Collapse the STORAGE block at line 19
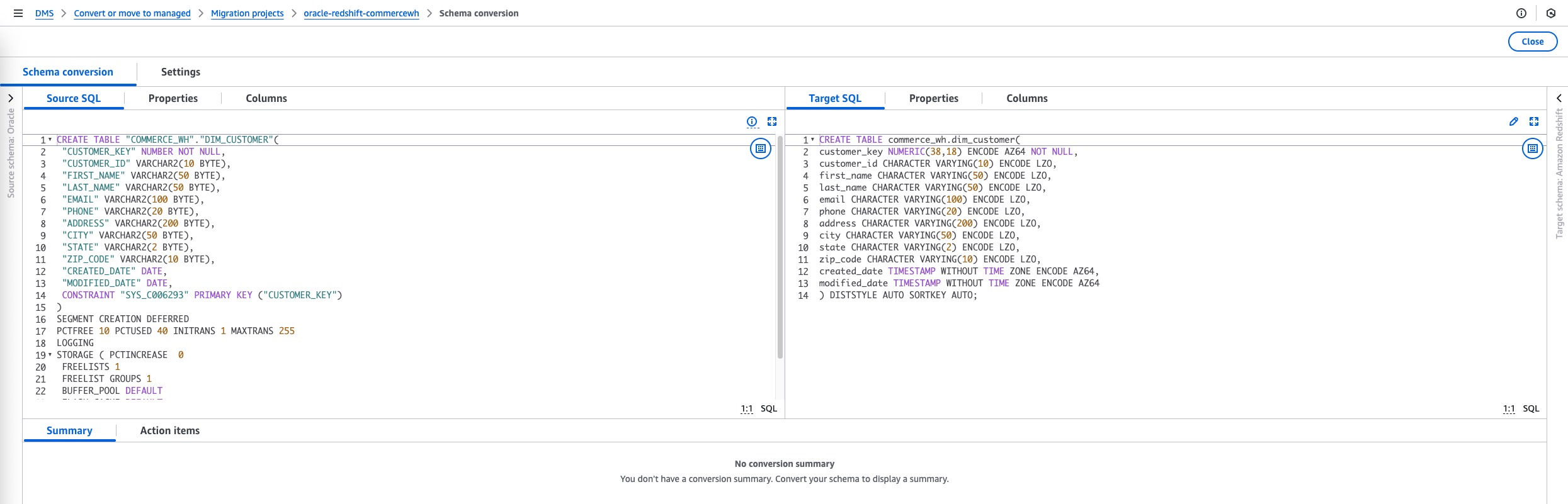 (50, 355)
